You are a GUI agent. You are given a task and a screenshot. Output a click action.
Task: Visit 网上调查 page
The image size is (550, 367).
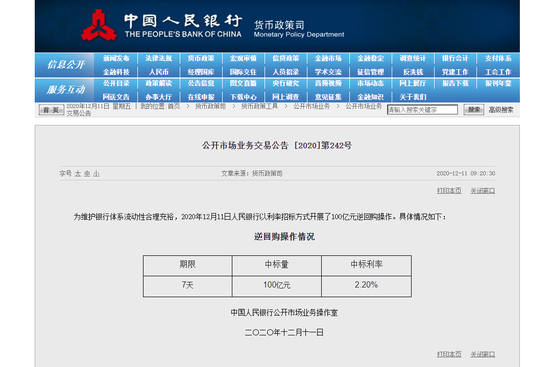click(x=286, y=97)
